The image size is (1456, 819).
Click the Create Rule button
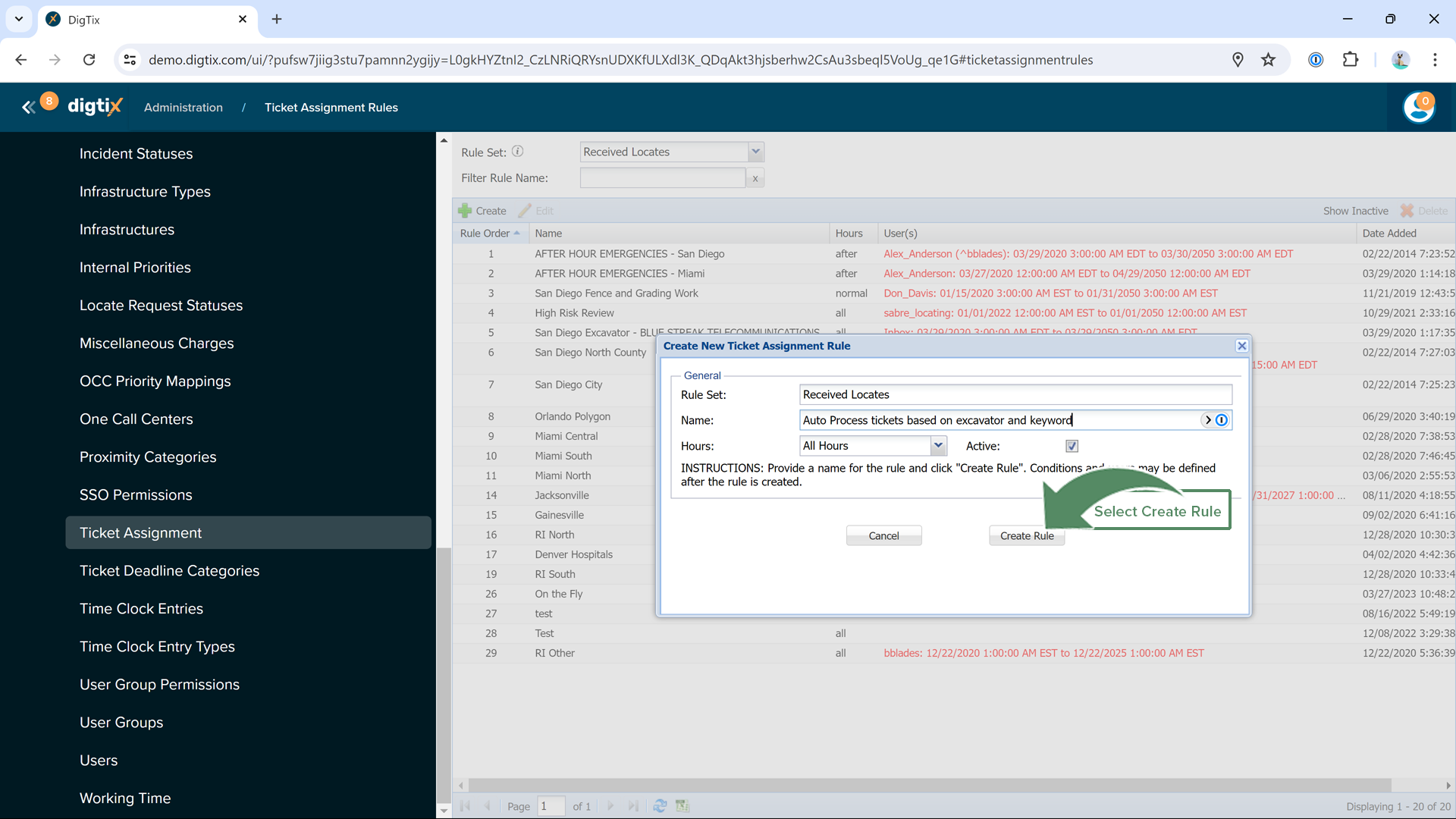coord(1027,536)
